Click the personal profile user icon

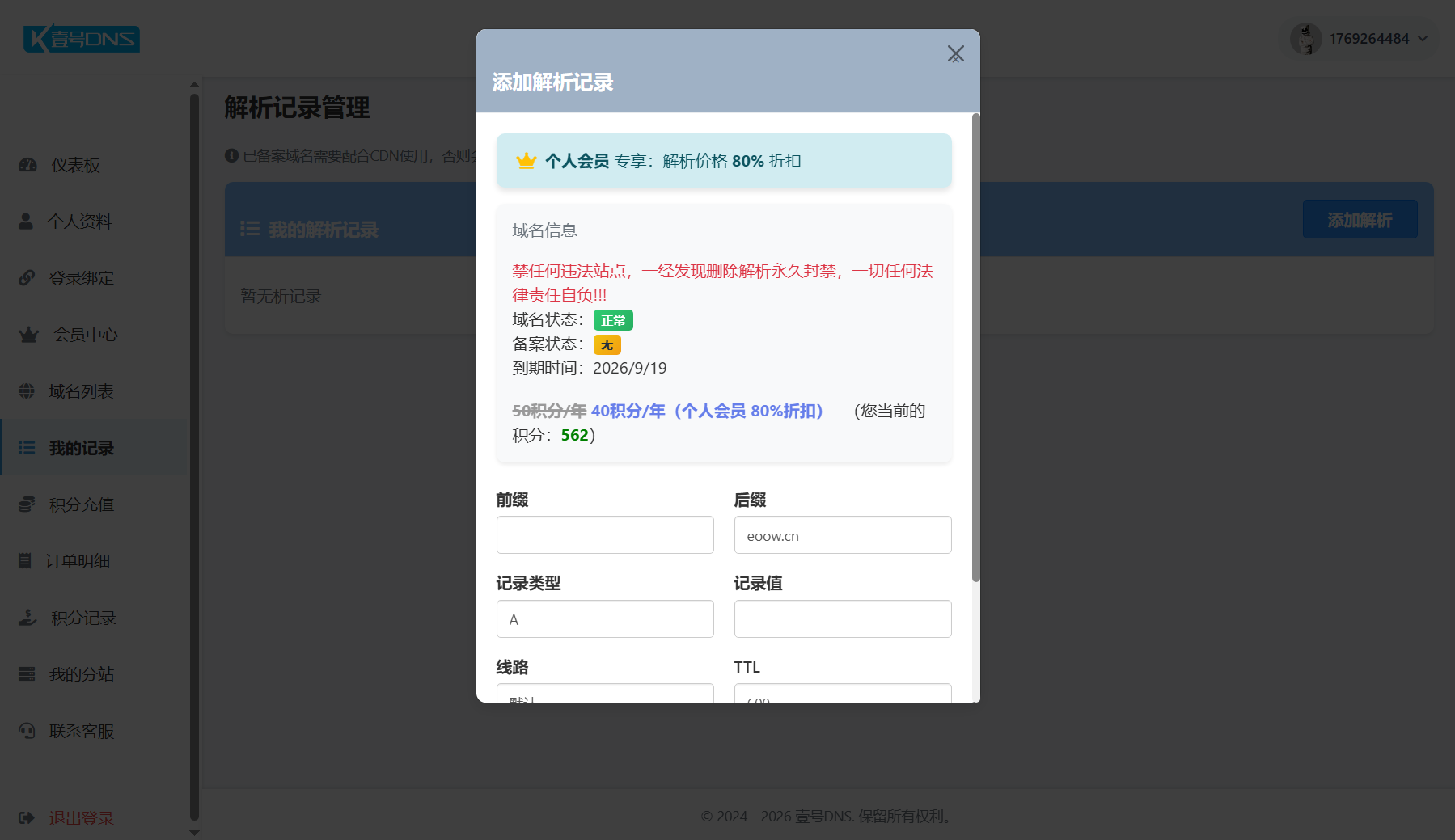[26, 222]
